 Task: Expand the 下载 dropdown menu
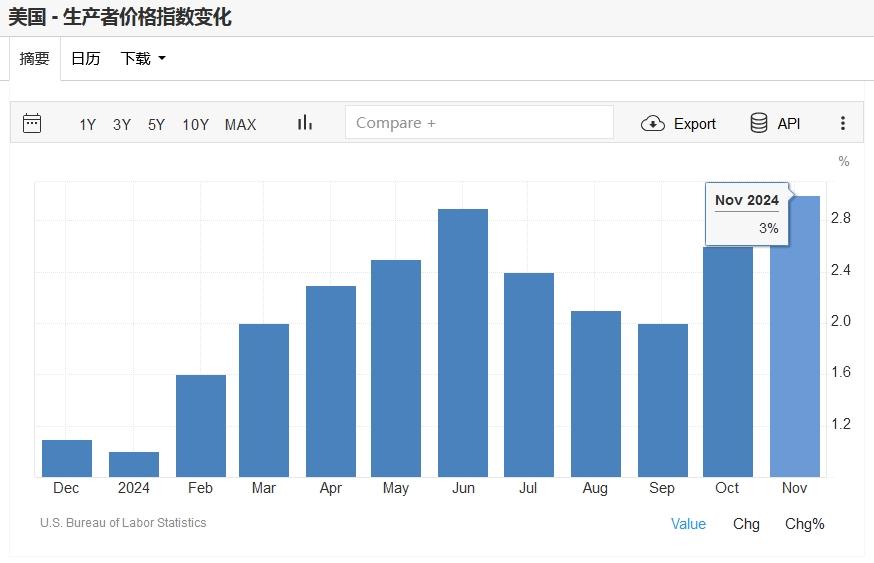[x=143, y=59]
